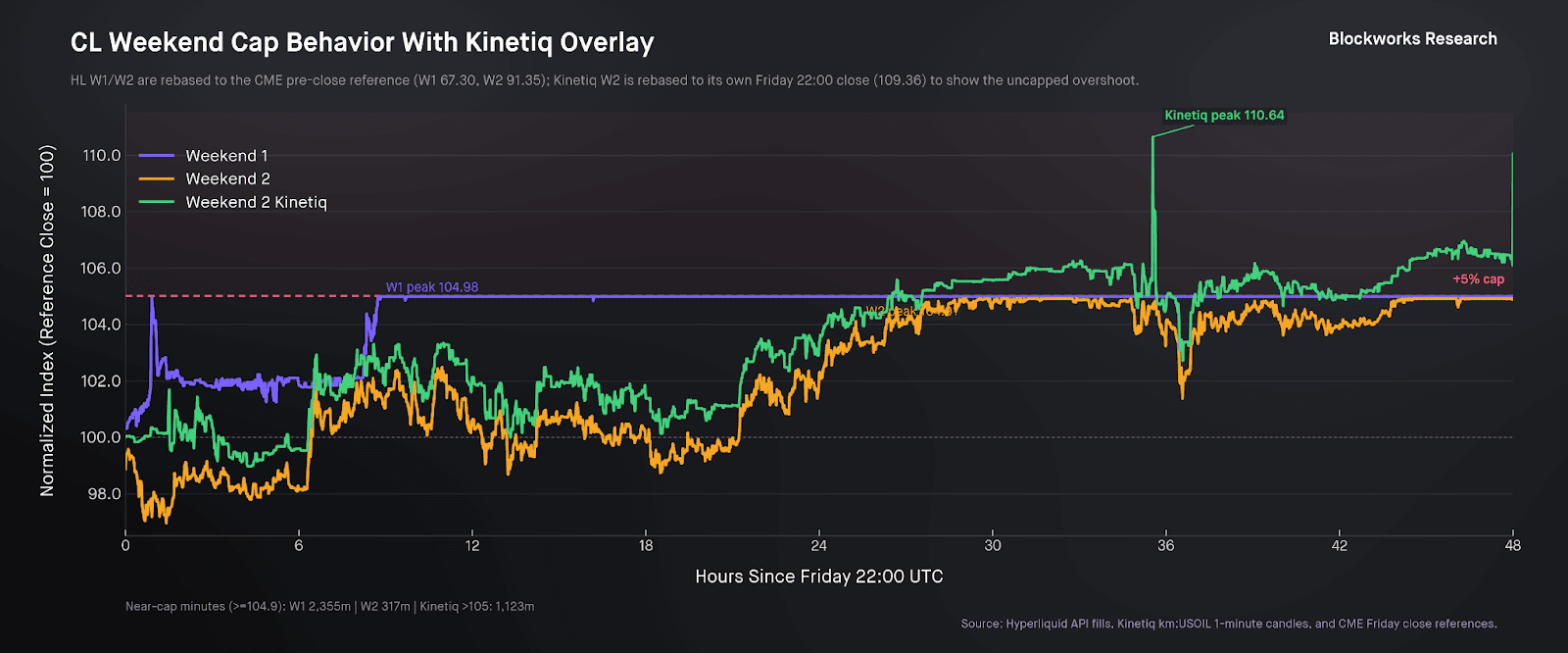Click the "Source: Hyperliquid API fills" citation
Screen dimensions: 1568x653
pos(1229,624)
